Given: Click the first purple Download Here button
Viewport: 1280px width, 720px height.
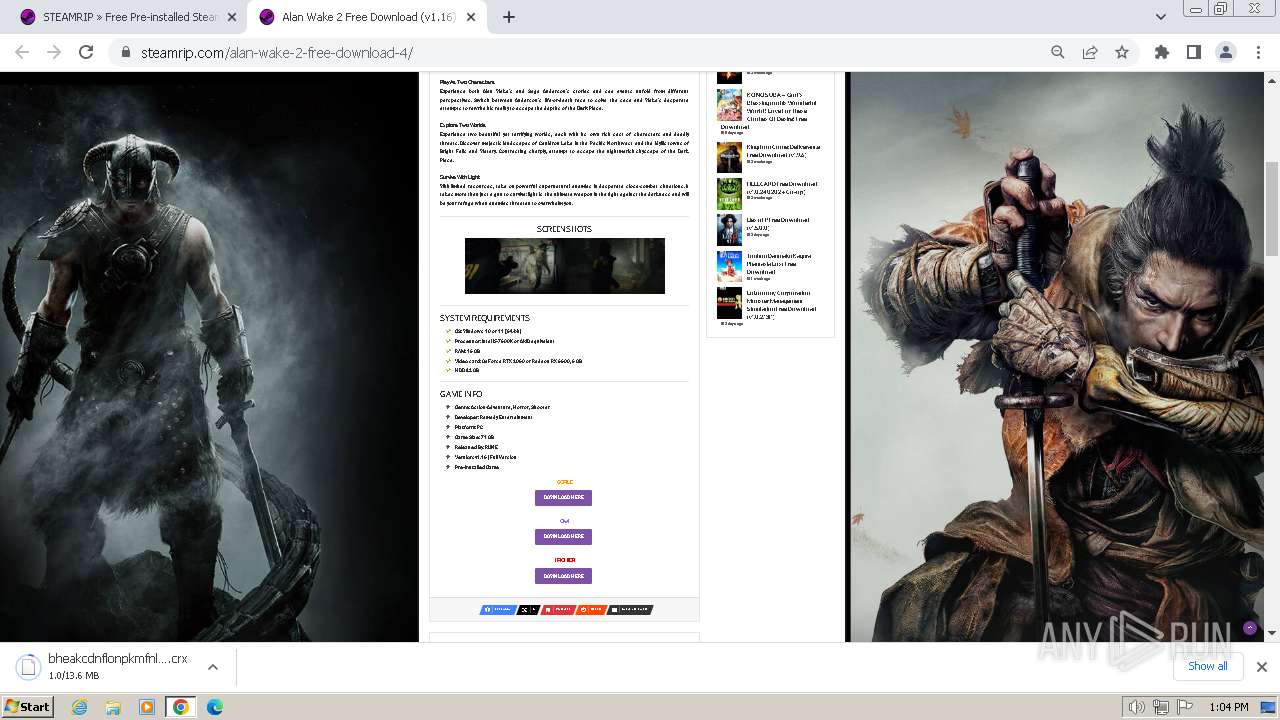Looking at the screenshot, I should click(x=563, y=497).
